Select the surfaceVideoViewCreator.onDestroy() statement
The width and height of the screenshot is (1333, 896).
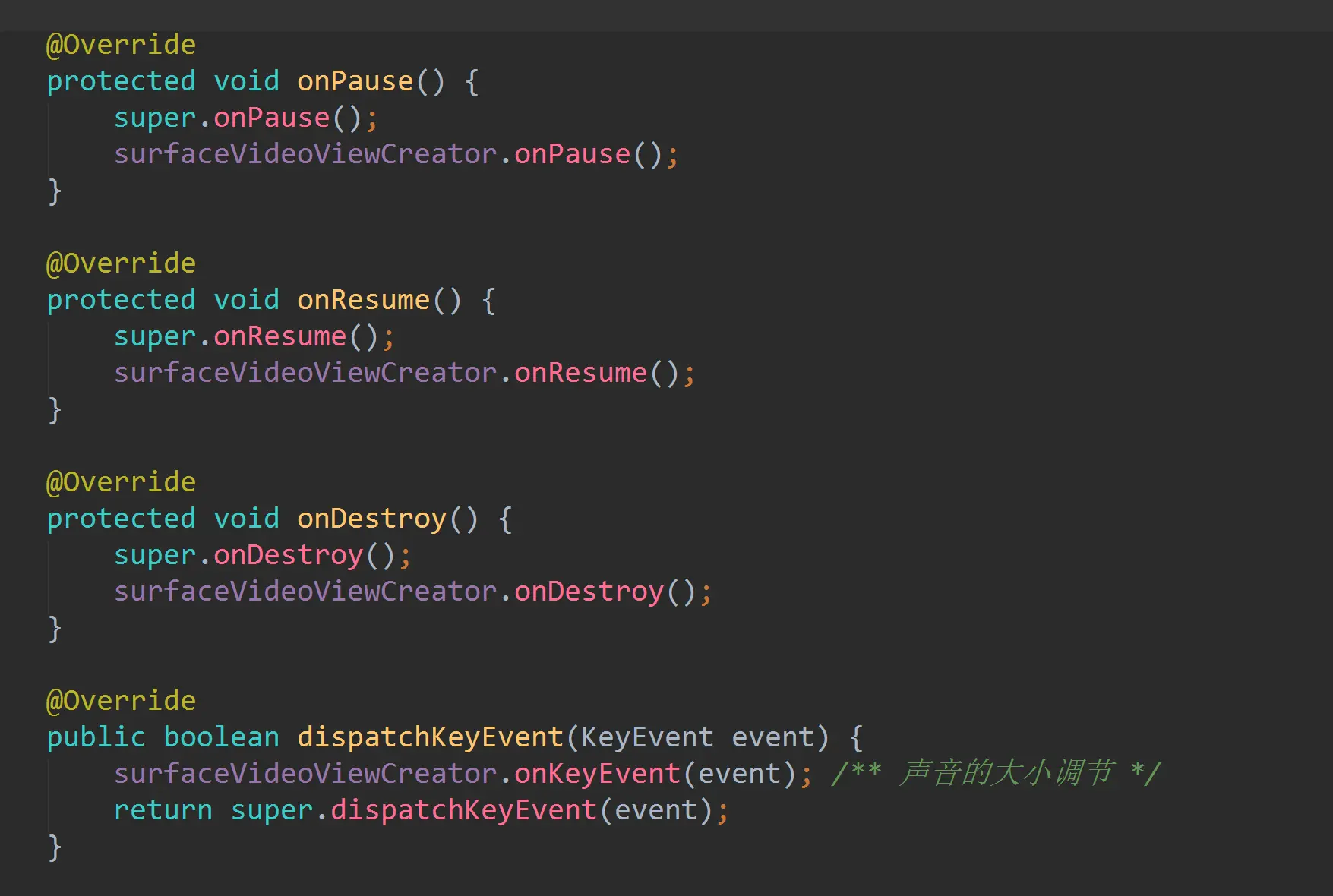coord(412,592)
